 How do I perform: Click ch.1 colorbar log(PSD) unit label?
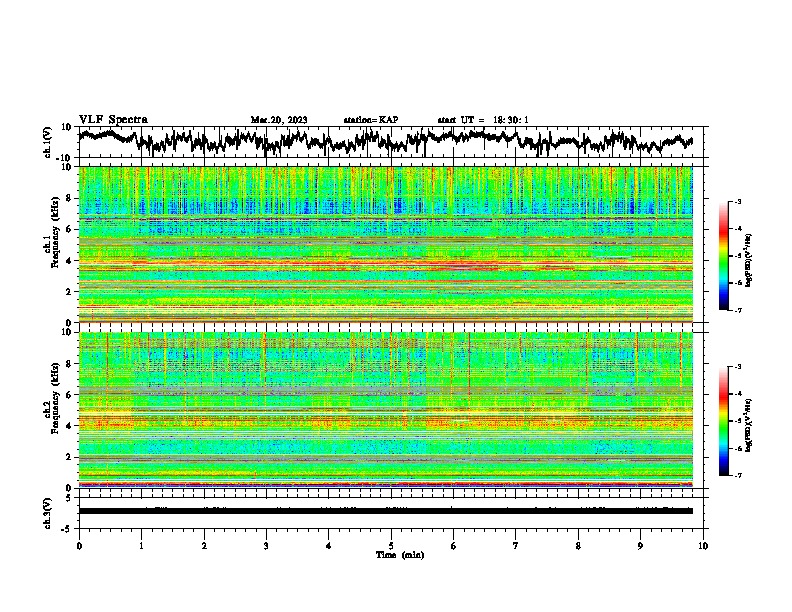[x=749, y=260]
